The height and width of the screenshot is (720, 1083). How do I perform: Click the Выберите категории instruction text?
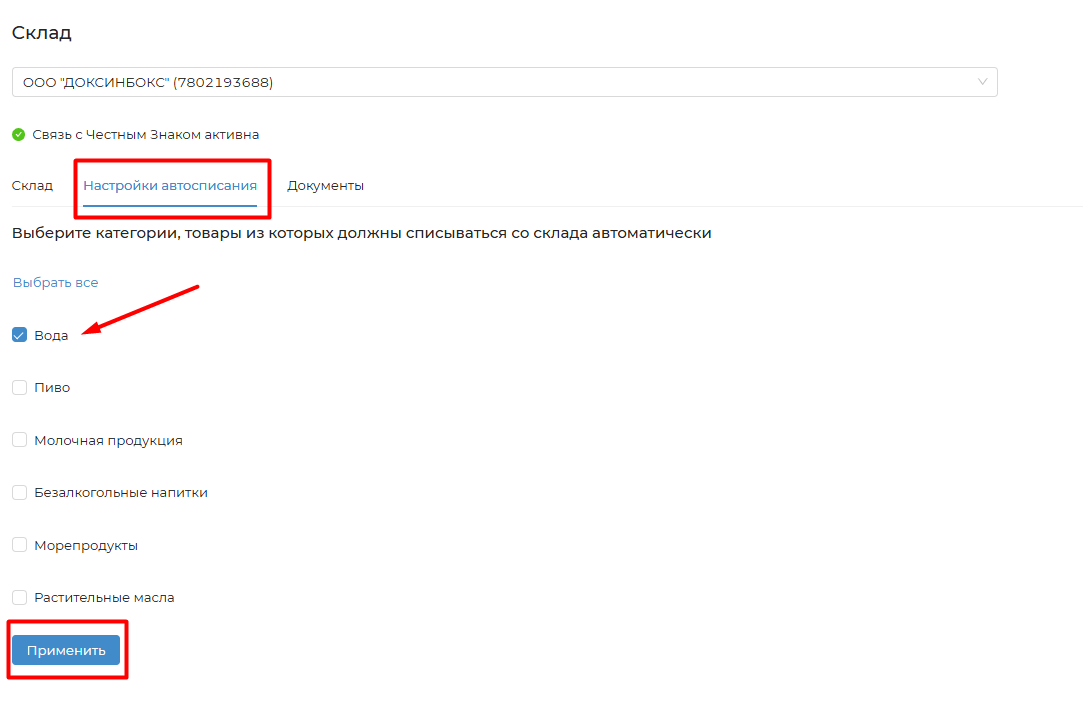(361, 233)
